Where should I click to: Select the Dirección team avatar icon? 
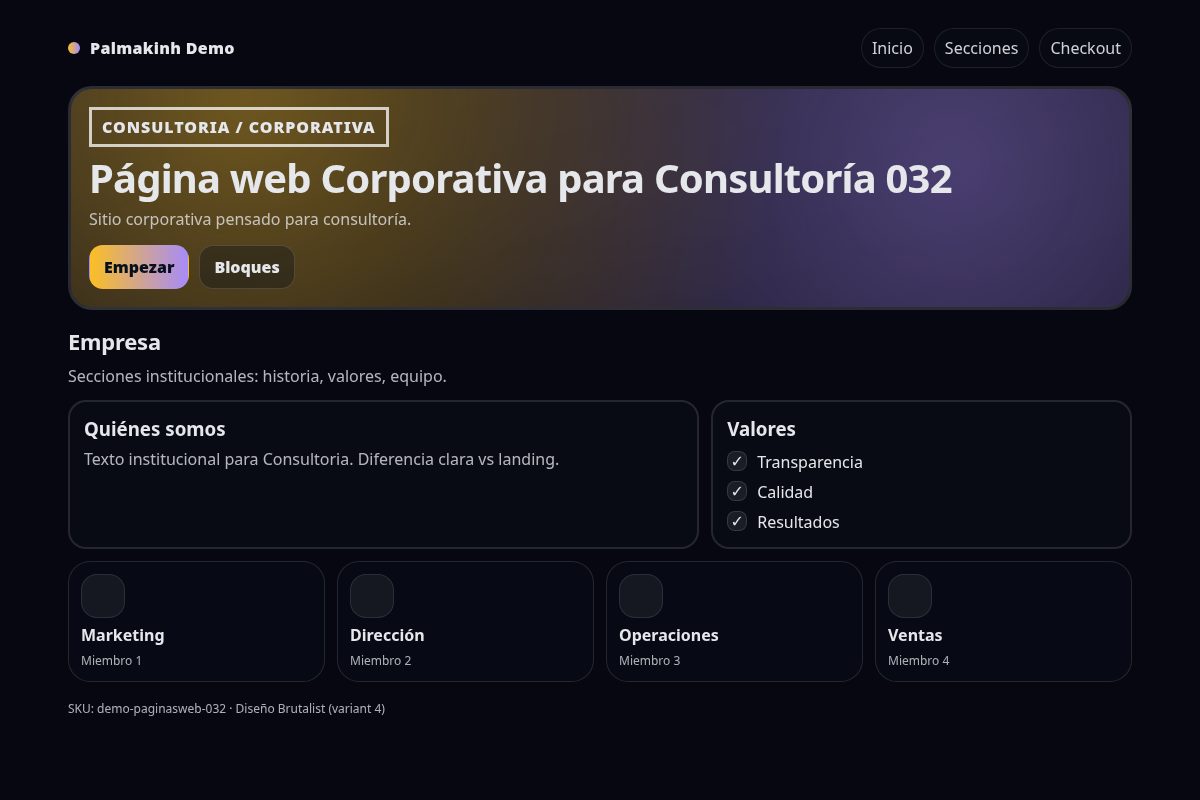coord(372,595)
